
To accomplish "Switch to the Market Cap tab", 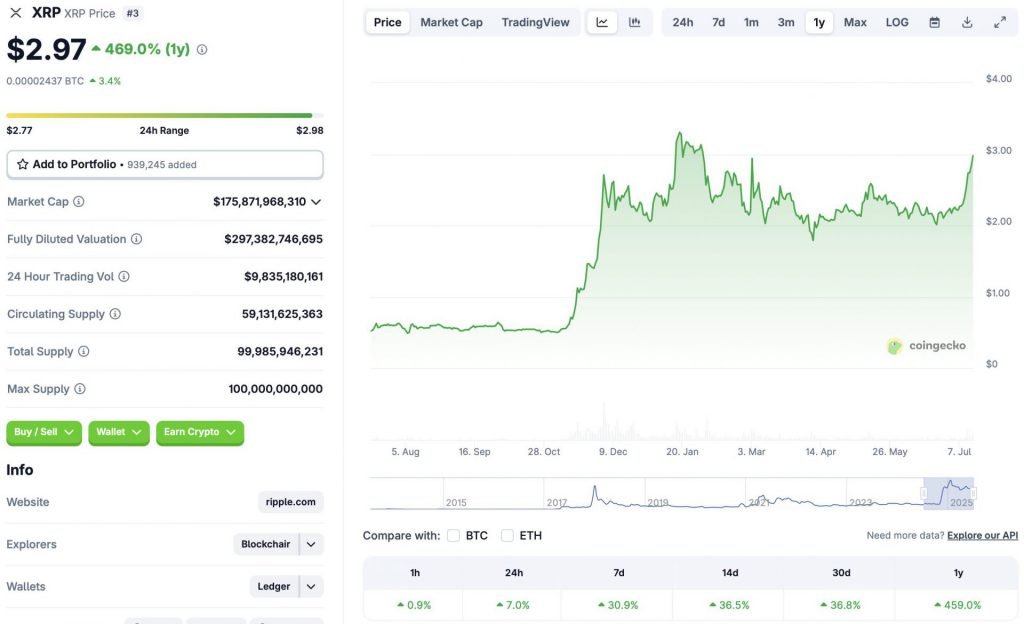I will pyautogui.click(x=451, y=21).
